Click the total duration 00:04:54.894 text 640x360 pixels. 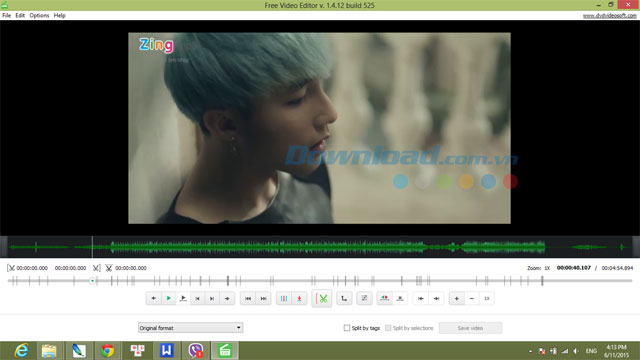pos(617,268)
